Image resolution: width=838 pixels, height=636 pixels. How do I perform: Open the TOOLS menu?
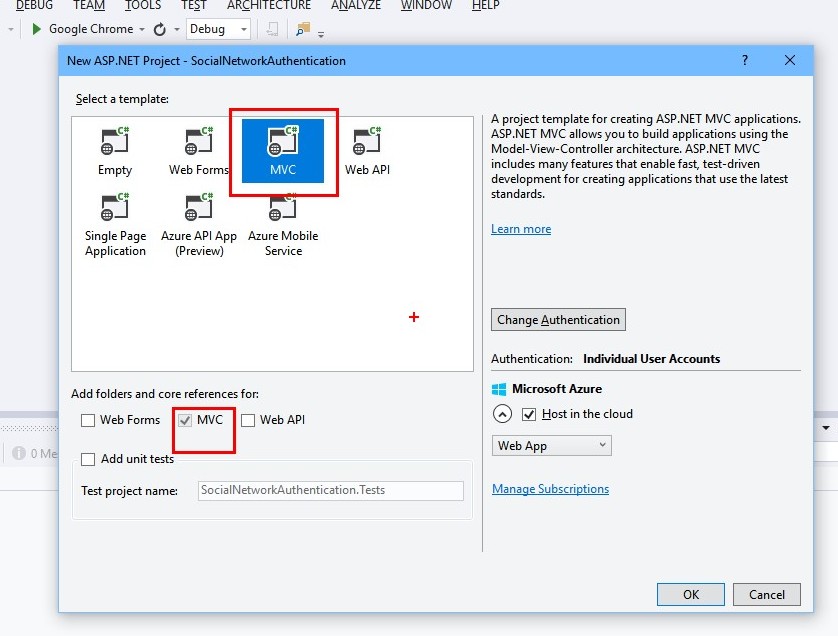(x=143, y=5)
